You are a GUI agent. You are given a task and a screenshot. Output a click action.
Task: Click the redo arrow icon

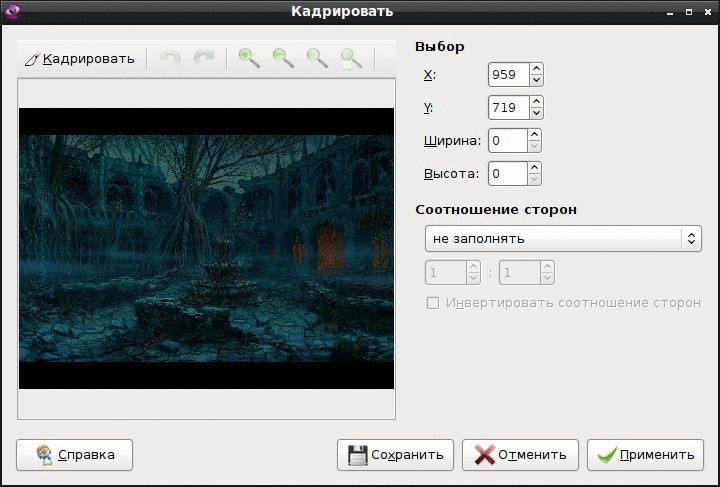click(x=203, y=59)
